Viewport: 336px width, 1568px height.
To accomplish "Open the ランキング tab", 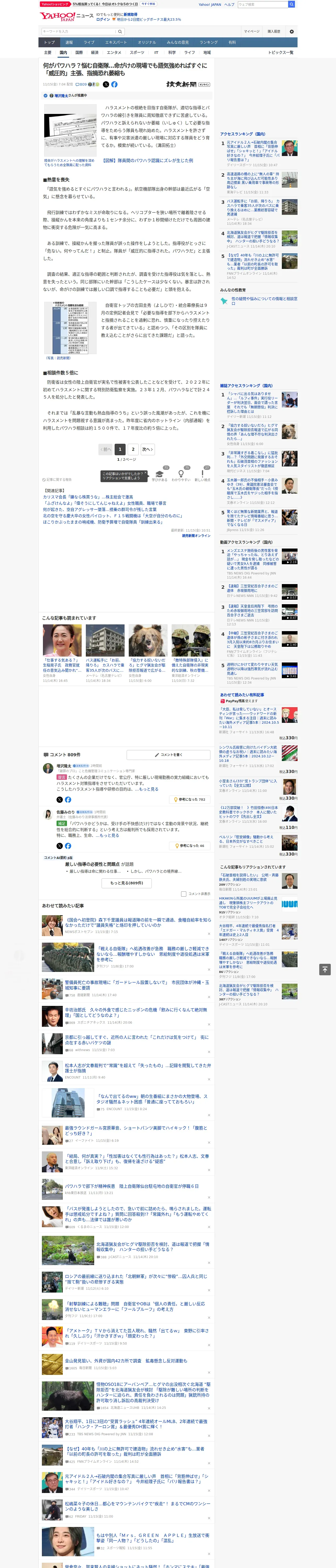I will 209,43.
